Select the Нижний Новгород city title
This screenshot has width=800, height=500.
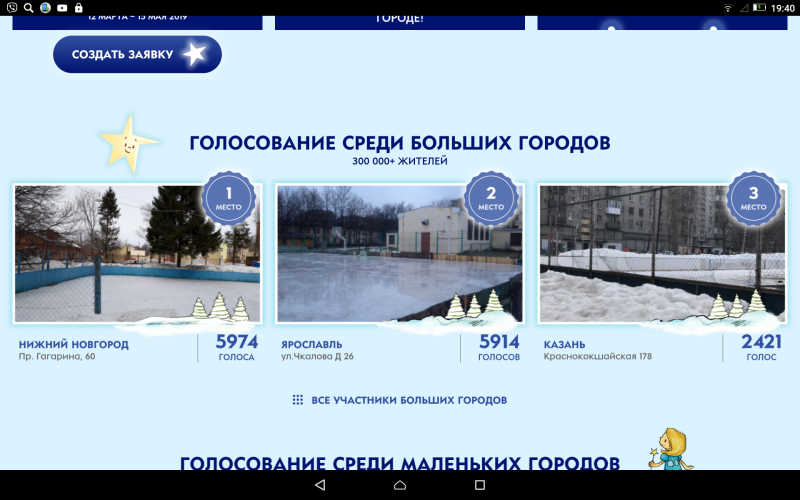74,344
